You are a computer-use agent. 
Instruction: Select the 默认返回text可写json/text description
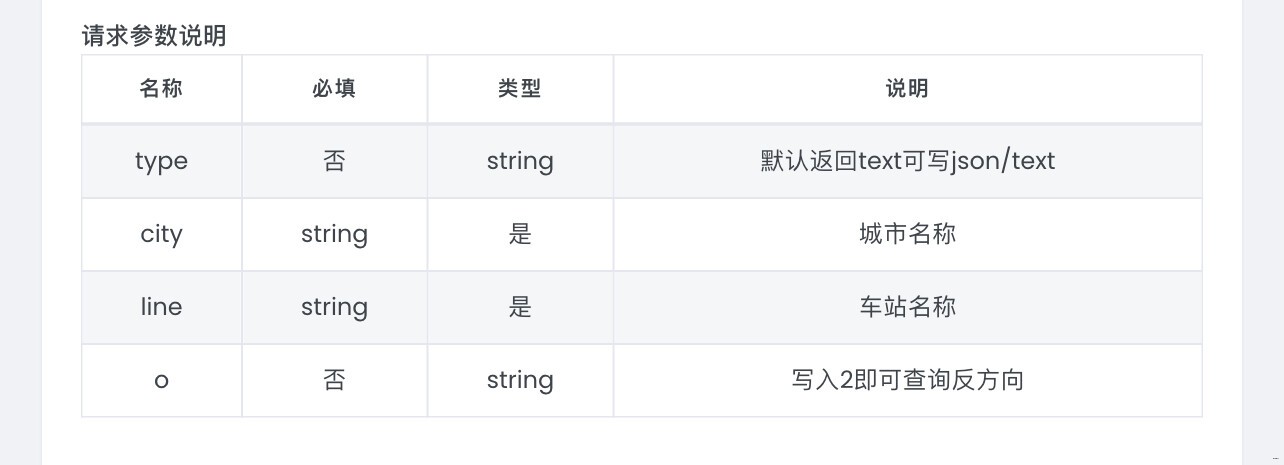(x=907, y=161)
